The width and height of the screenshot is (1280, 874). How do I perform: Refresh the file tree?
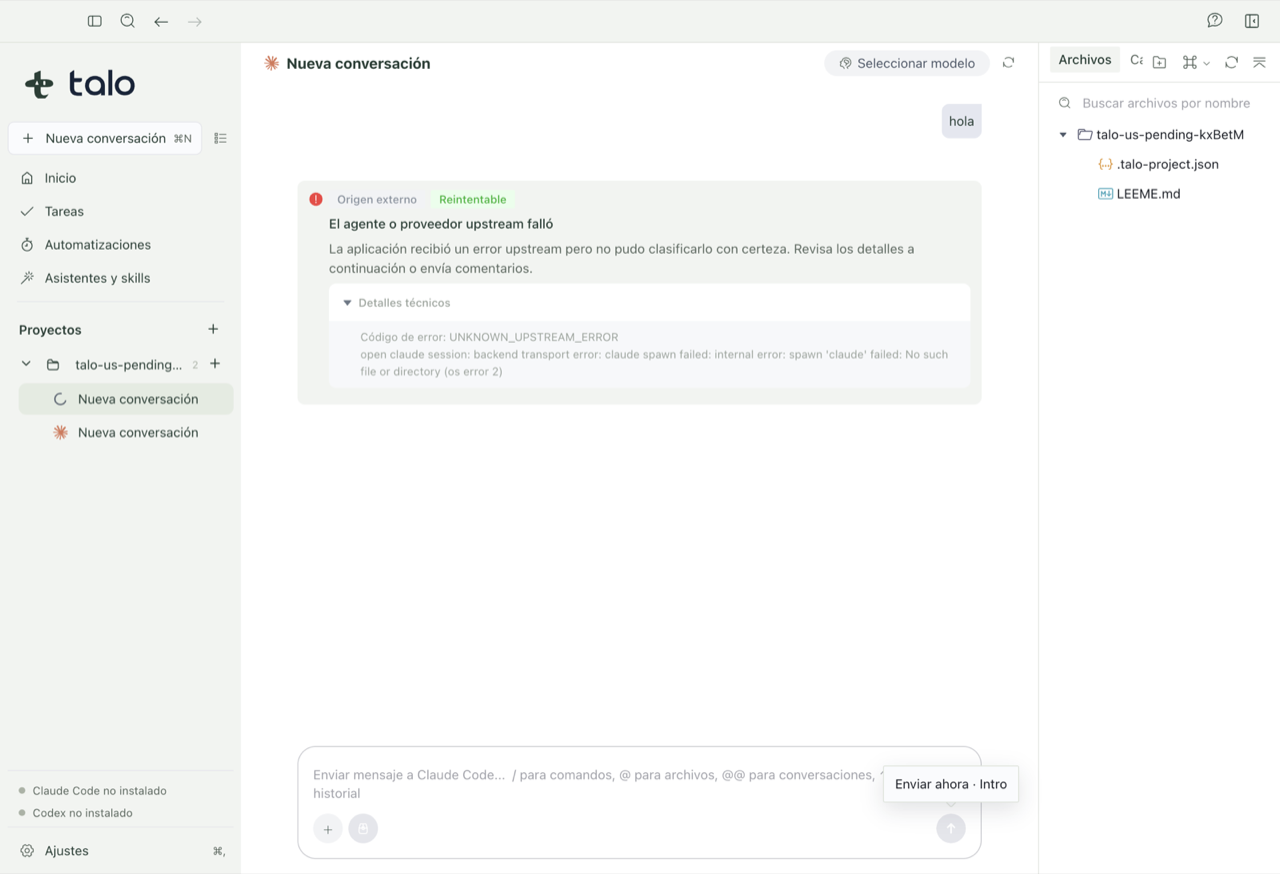click(1232, 62)
